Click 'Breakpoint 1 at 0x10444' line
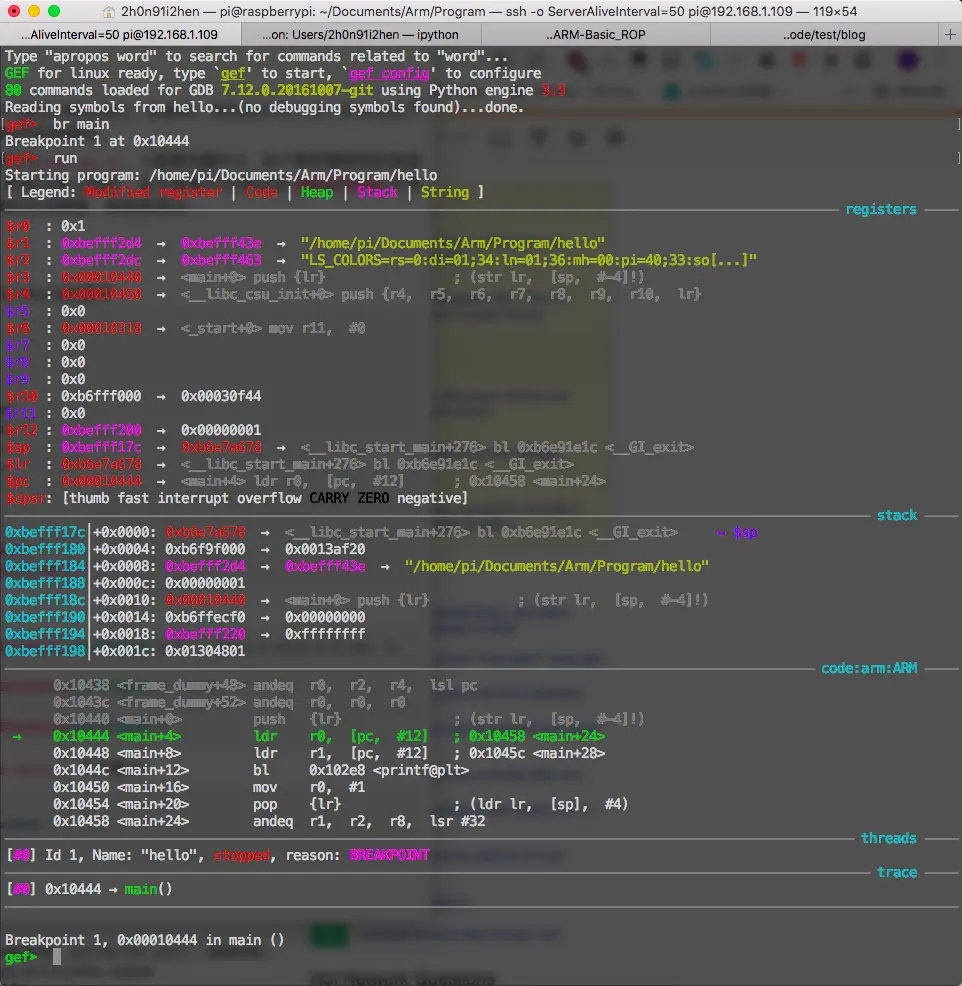Image resolution: width=962 pixels, height=986 pixels. 97,141
